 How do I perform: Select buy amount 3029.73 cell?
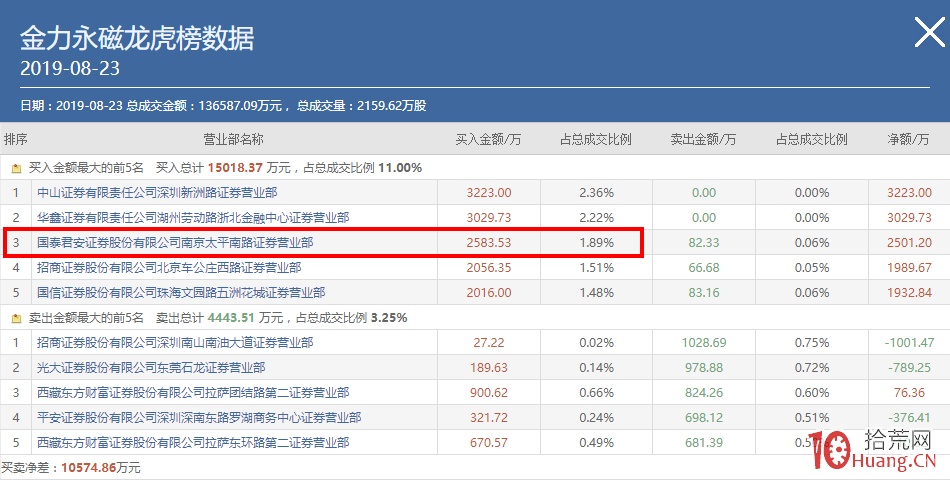[489, 218]
